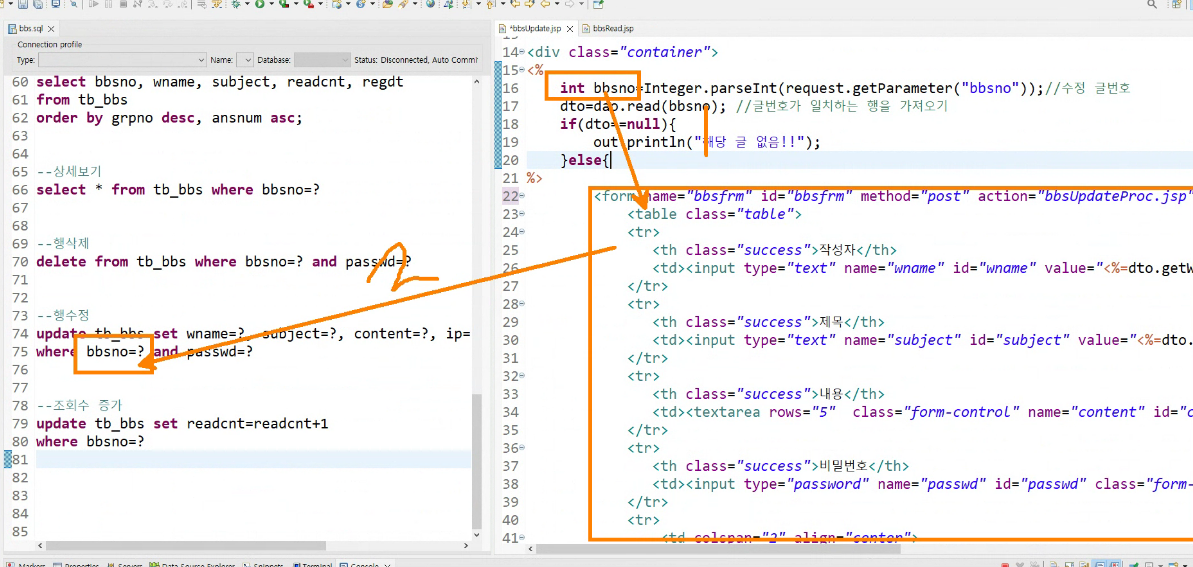Close the bbsUpdate.jsp tab
This screenshot has width=1193, height=567.
[568, 28]
